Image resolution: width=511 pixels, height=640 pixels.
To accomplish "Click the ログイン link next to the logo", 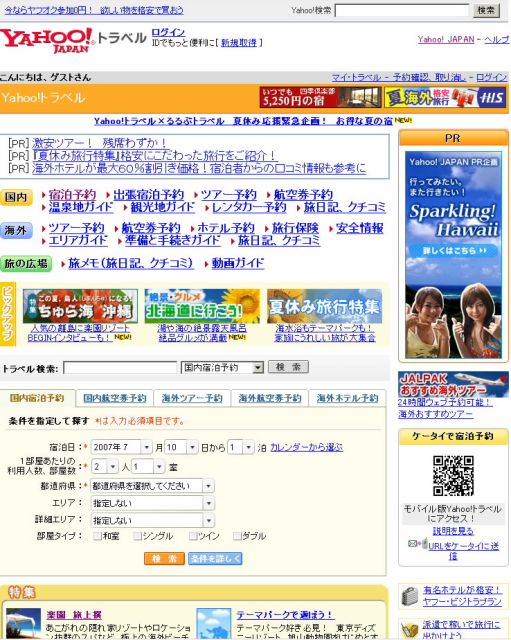I will (168, 32).
